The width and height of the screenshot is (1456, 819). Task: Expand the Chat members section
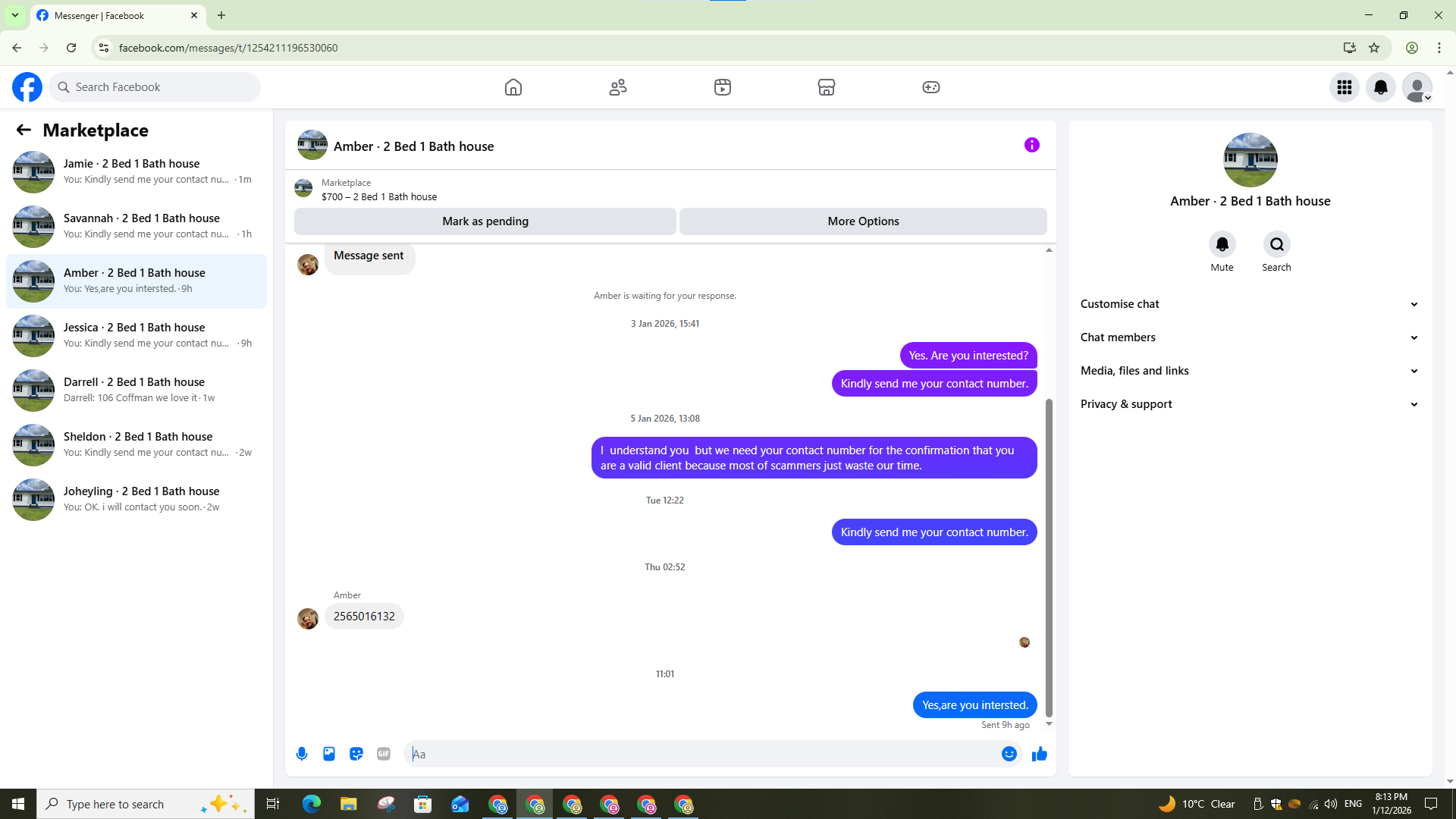[1249, 337]
